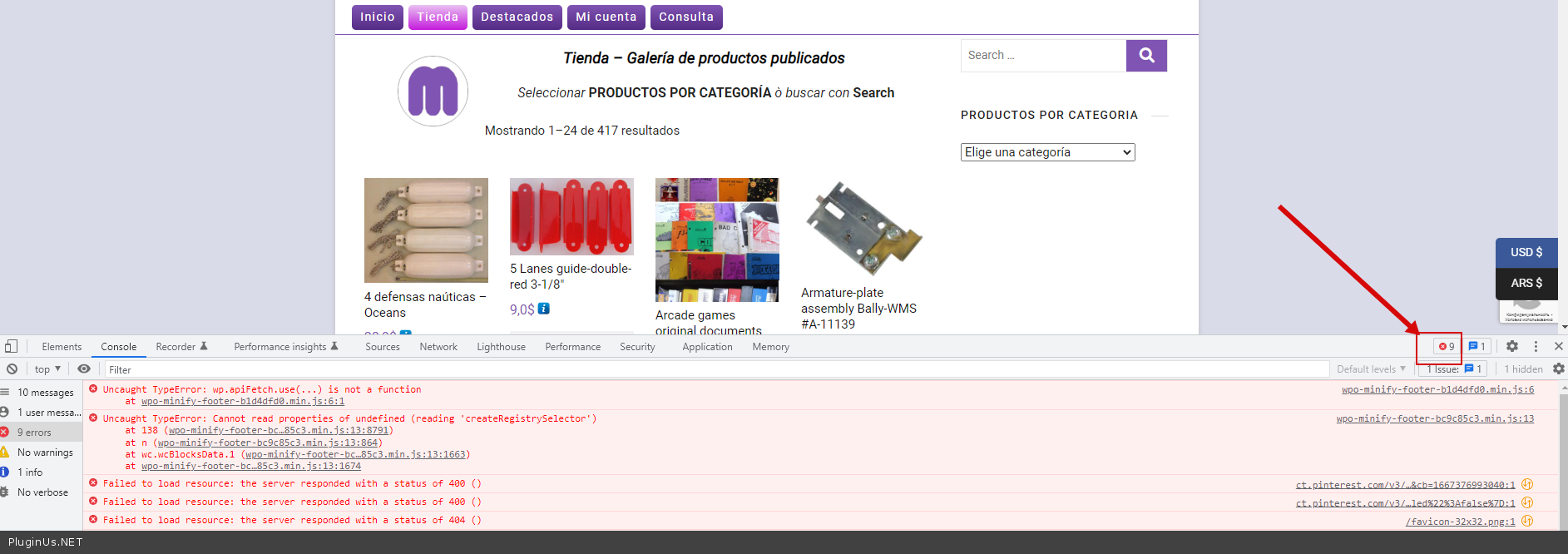Image resolution: width=1568 pixels, height=554 pixels.
Task: Open wpo-minify-footer-b1d4dfd0.min.js:6 source link
Action: [x=1437, y=389]
